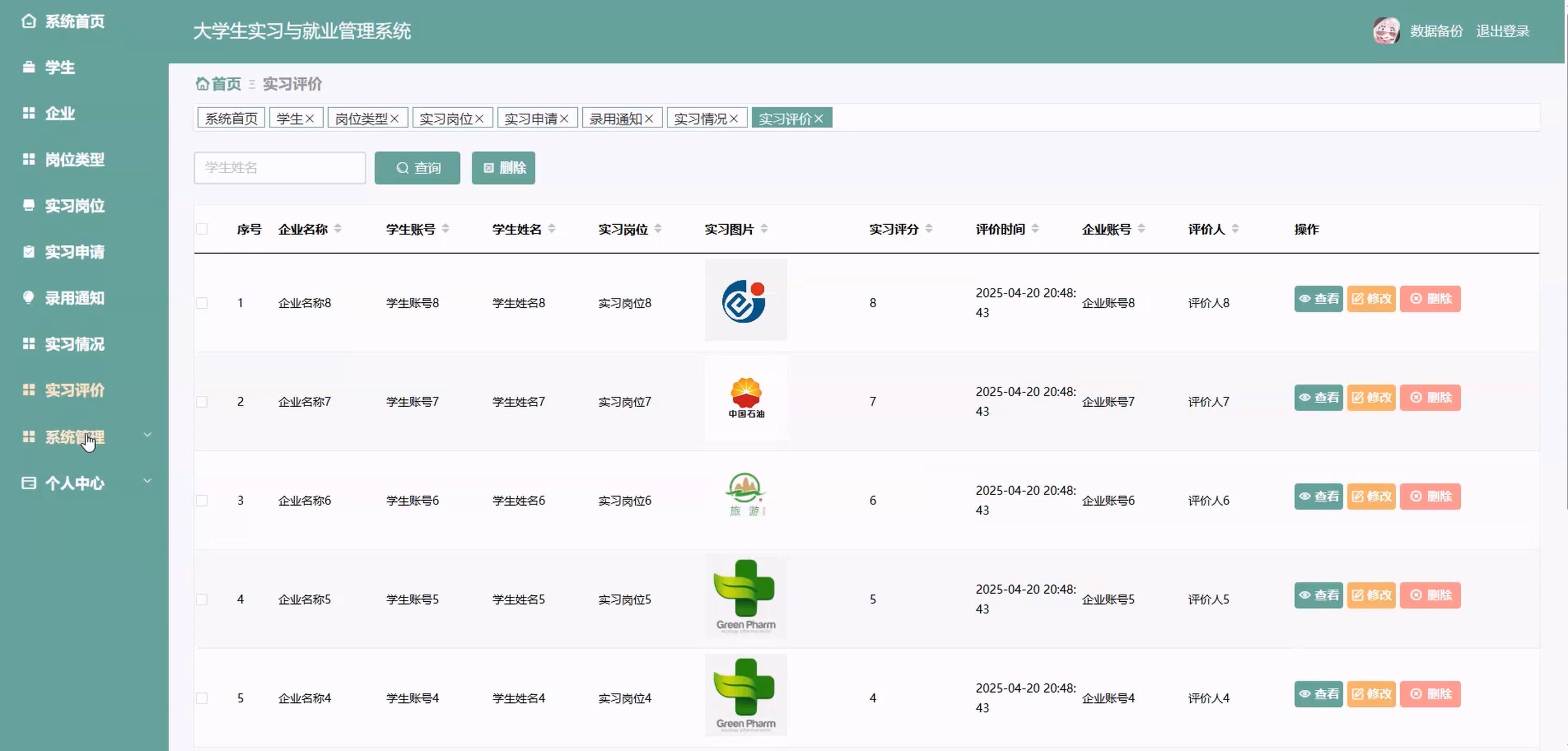1568x751 pixels.
Task: Click the 查询 search button
Action: (x=417, y=168)
